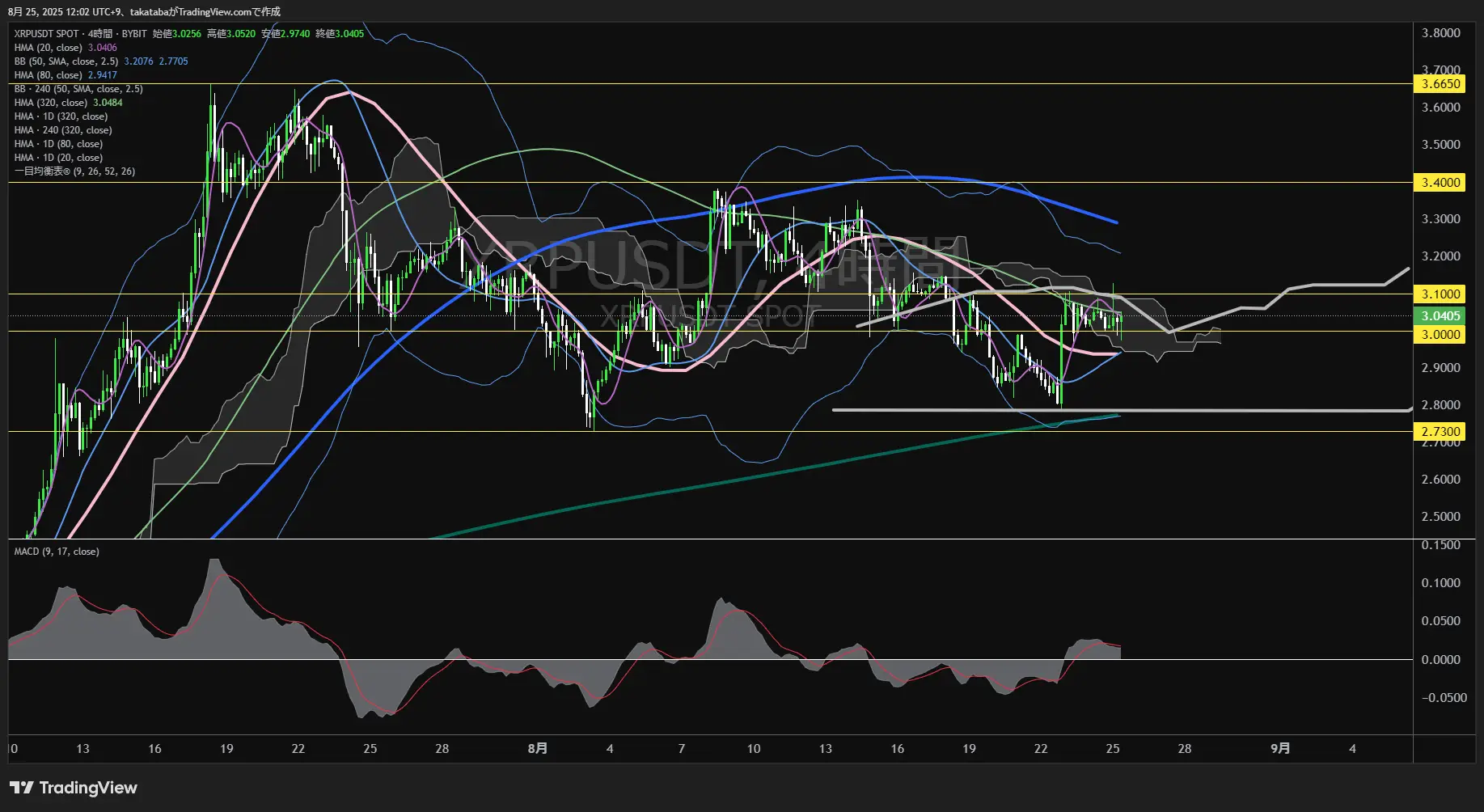Viewport: 1484px width, 812px height.
Task: Click the HMA · 240 (320, close) legend
Action: click(63, 130)
